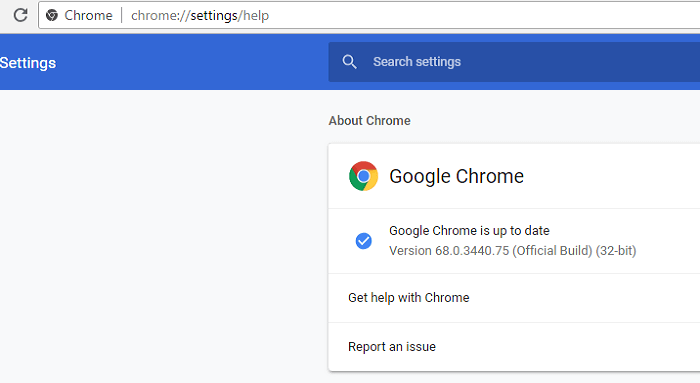The image size is (700, 383).
Task: Click the Google Chrome product name
Action: (456, 176)
